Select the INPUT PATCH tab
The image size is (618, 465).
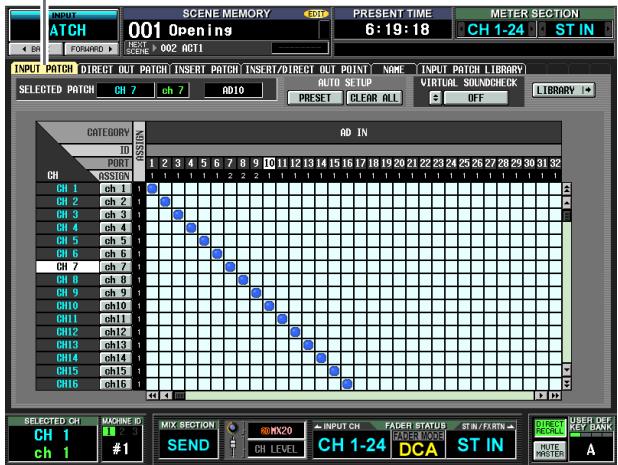44,69
